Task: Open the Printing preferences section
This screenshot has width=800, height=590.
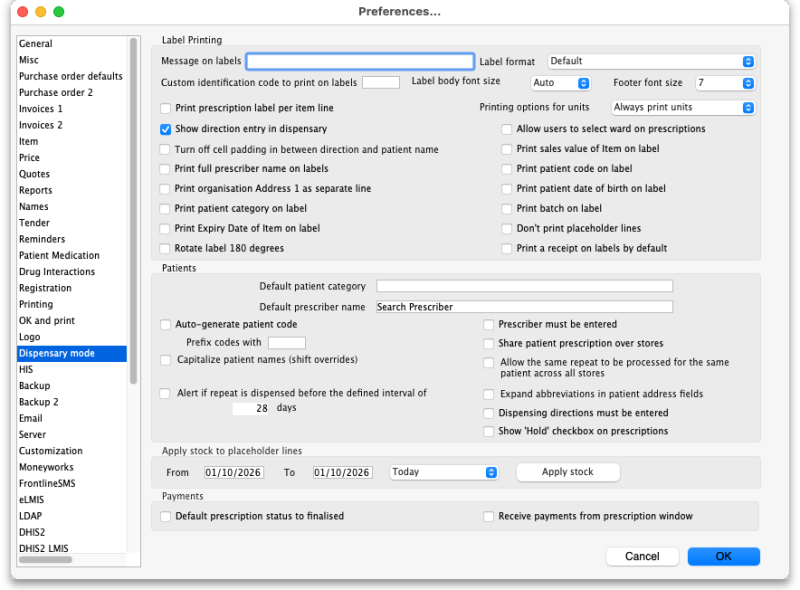Action: 71,305
